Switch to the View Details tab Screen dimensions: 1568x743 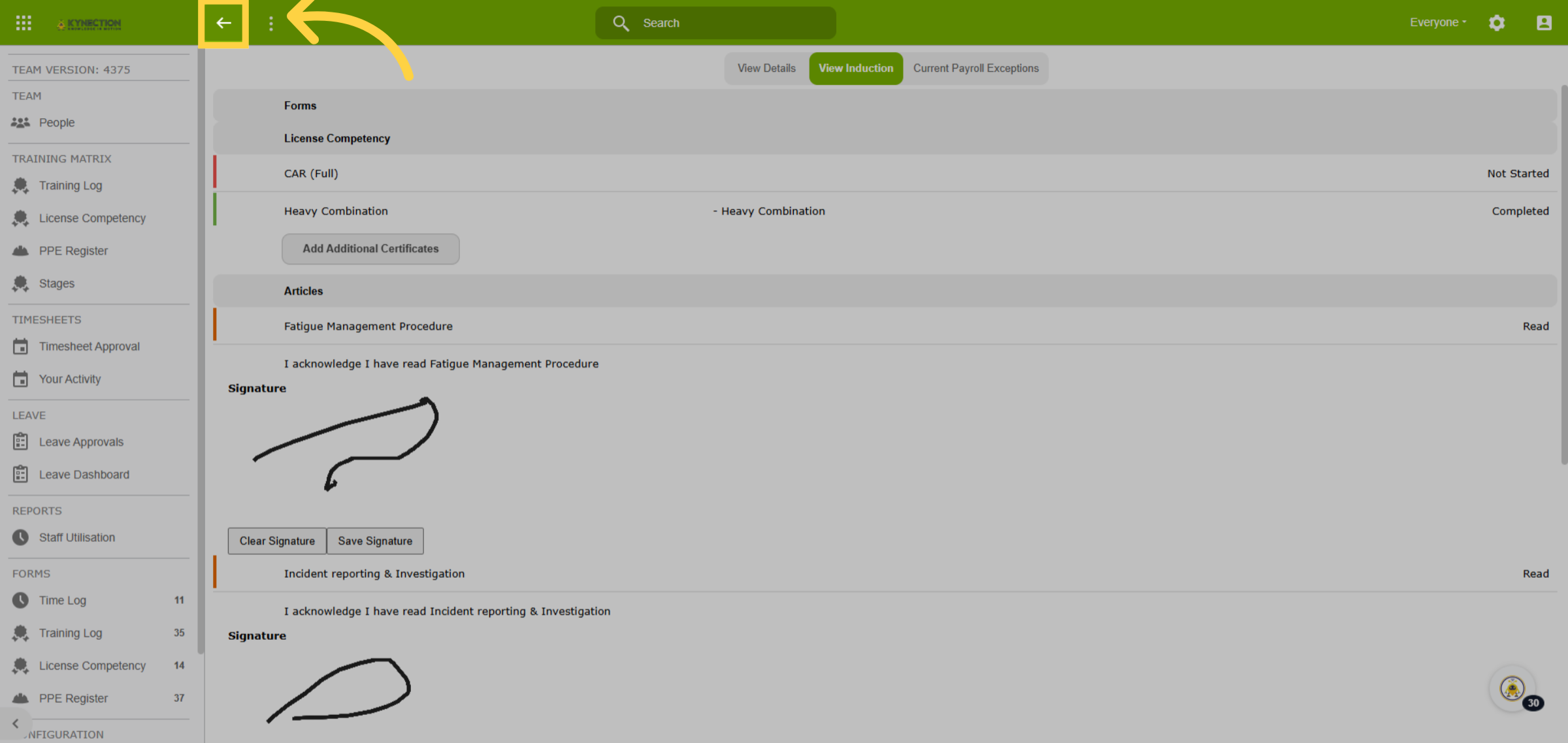[766, 69]
